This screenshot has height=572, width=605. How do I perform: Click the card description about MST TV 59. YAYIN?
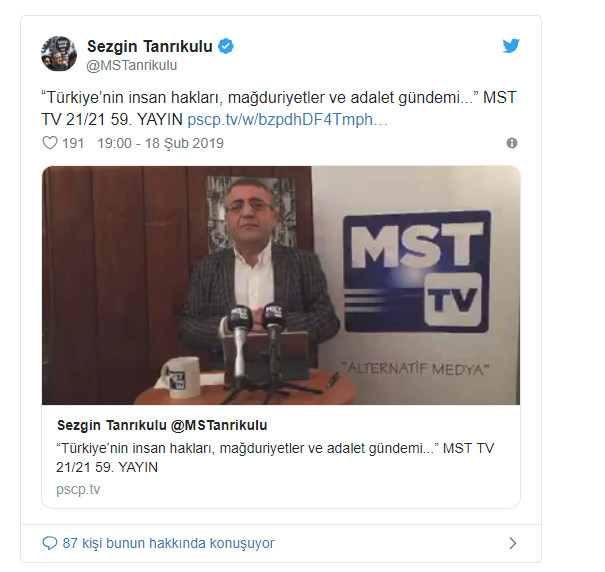[x=275, y=458]
